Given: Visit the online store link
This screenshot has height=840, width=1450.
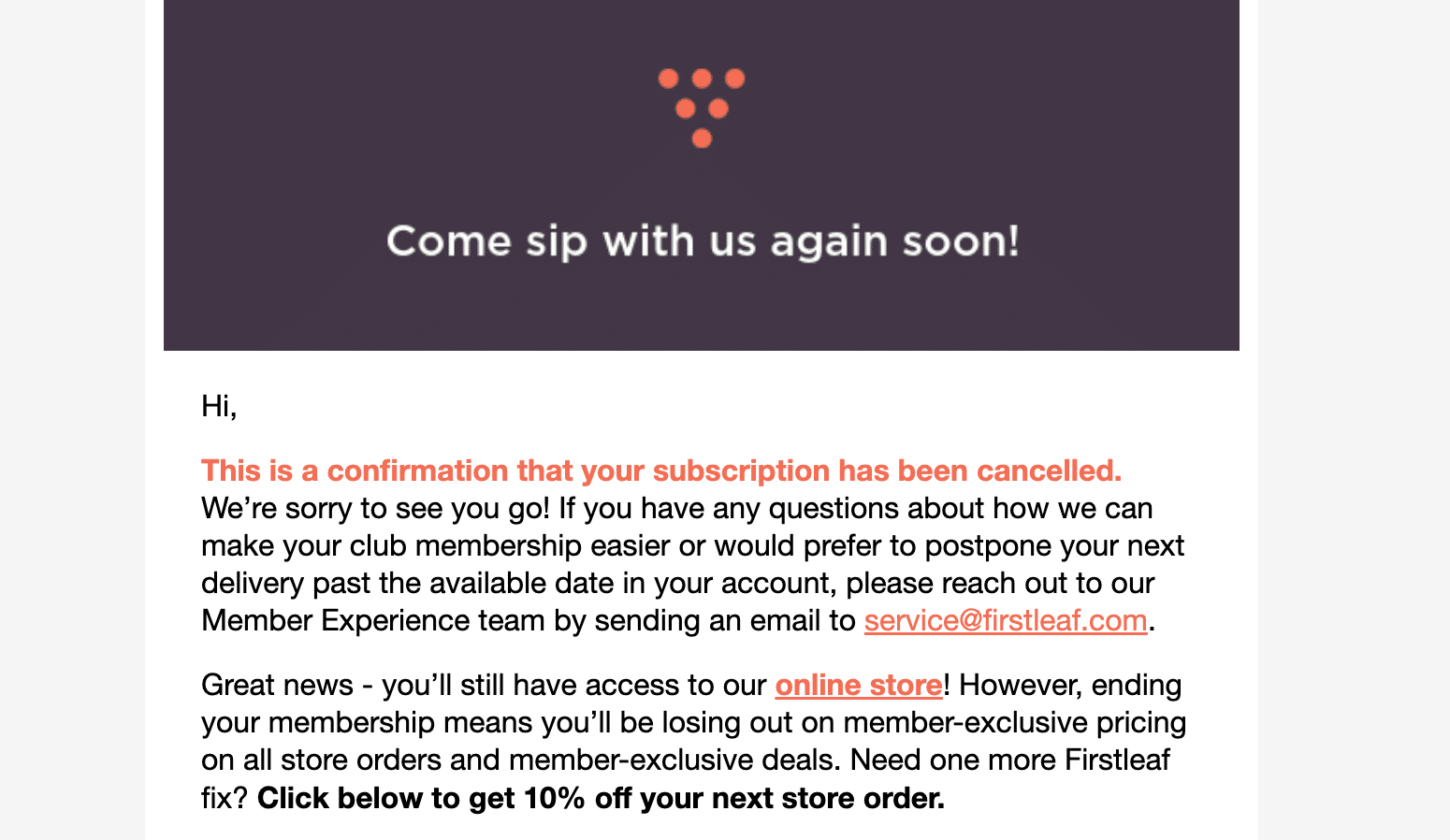Looking at the screenshot, I should [858, 686].
